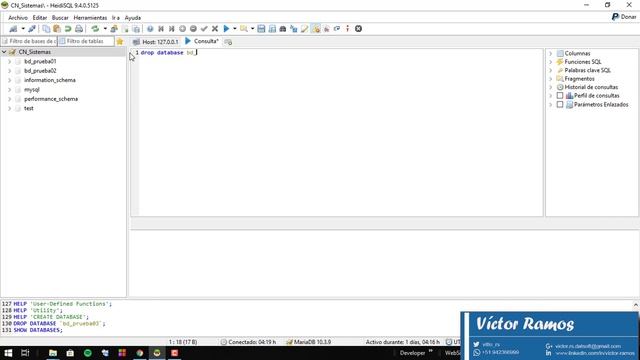Open dropdown next to session manager icon

[x=23, y=29]
